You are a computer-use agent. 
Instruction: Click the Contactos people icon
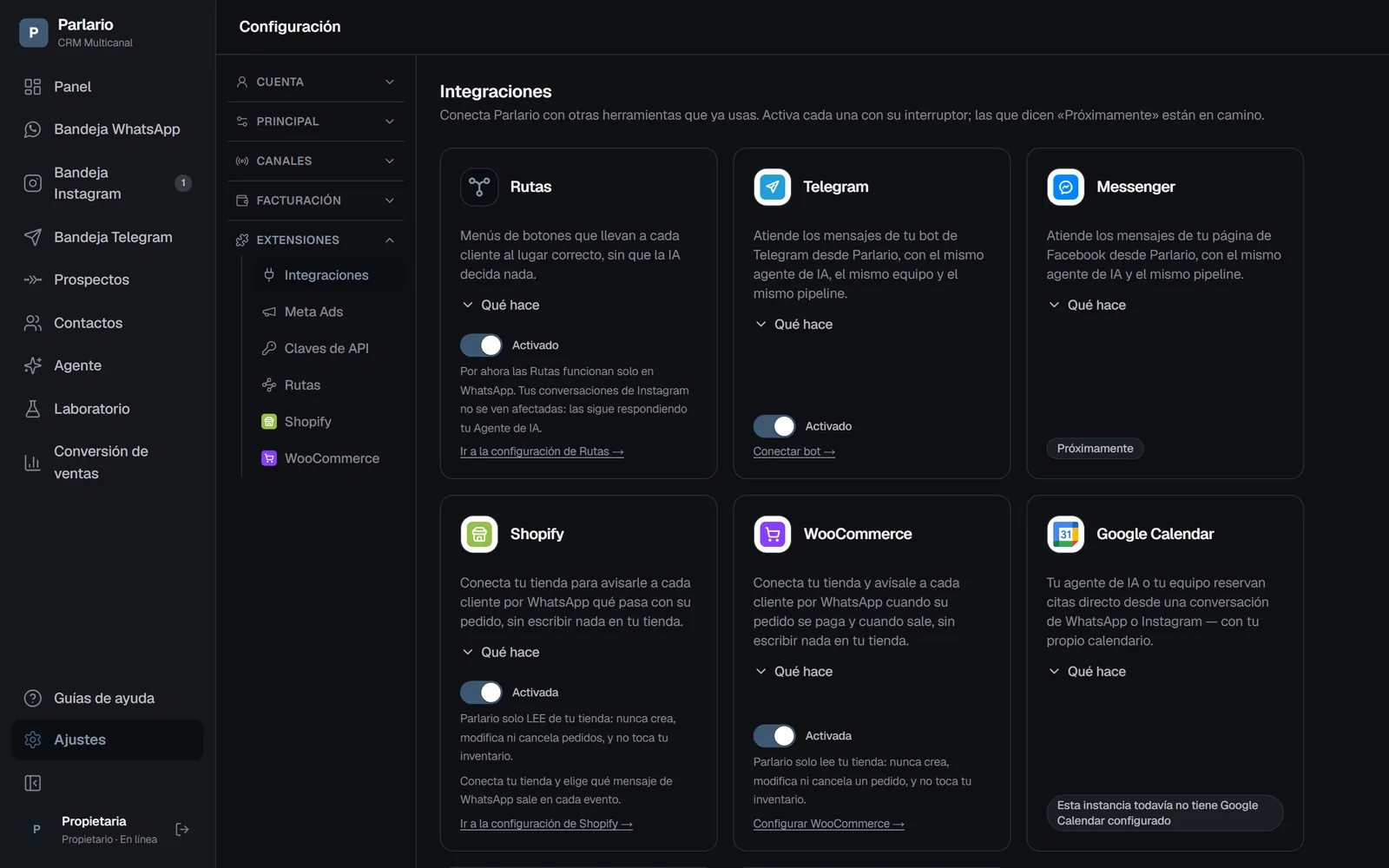click(33, 323)
